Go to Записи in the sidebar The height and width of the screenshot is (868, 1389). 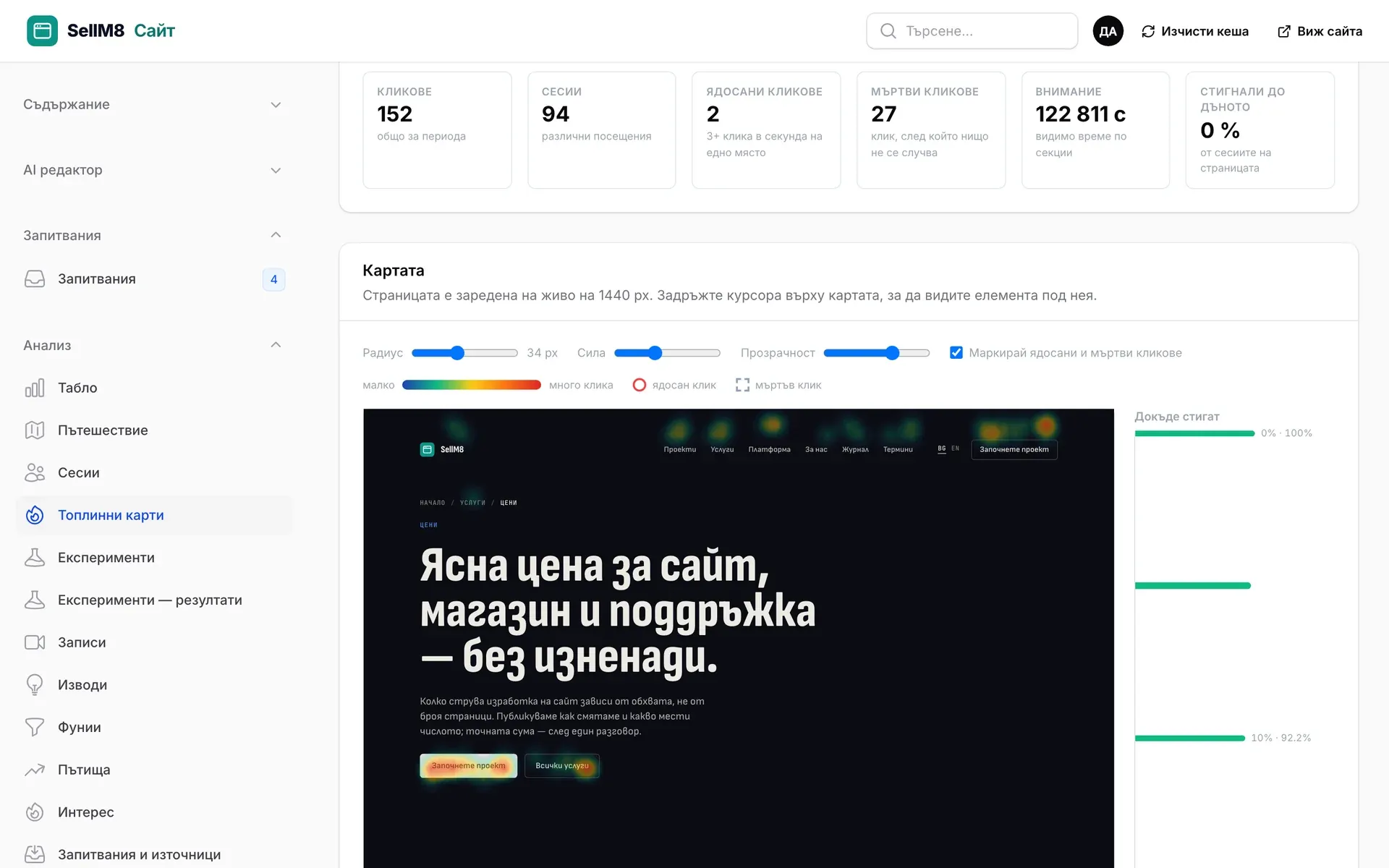tap(153, 642)
